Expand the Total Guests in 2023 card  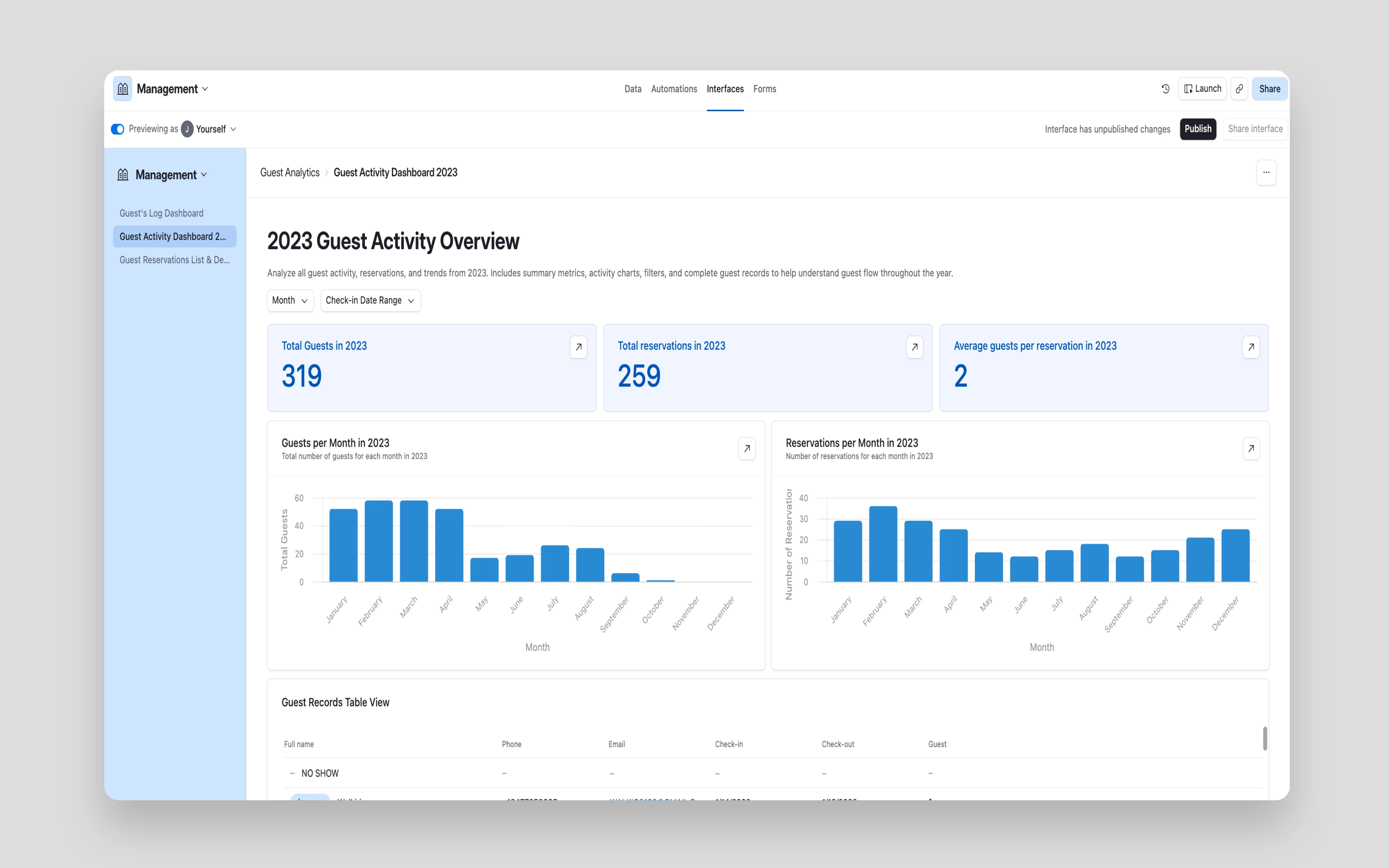[578, 347]
